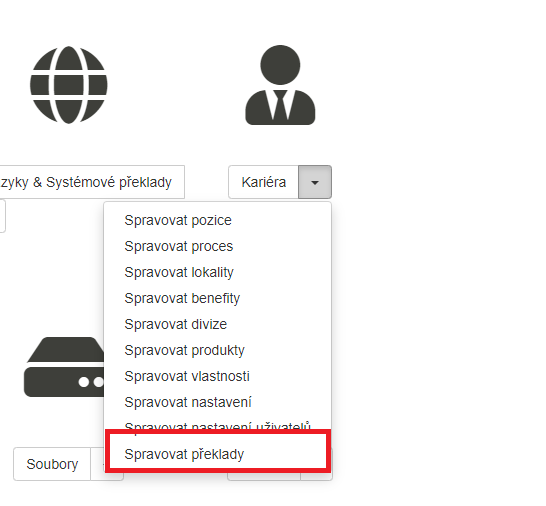Click the globe languages icon
This screenshot has width=546, height=506.
[x=69, y=85]
